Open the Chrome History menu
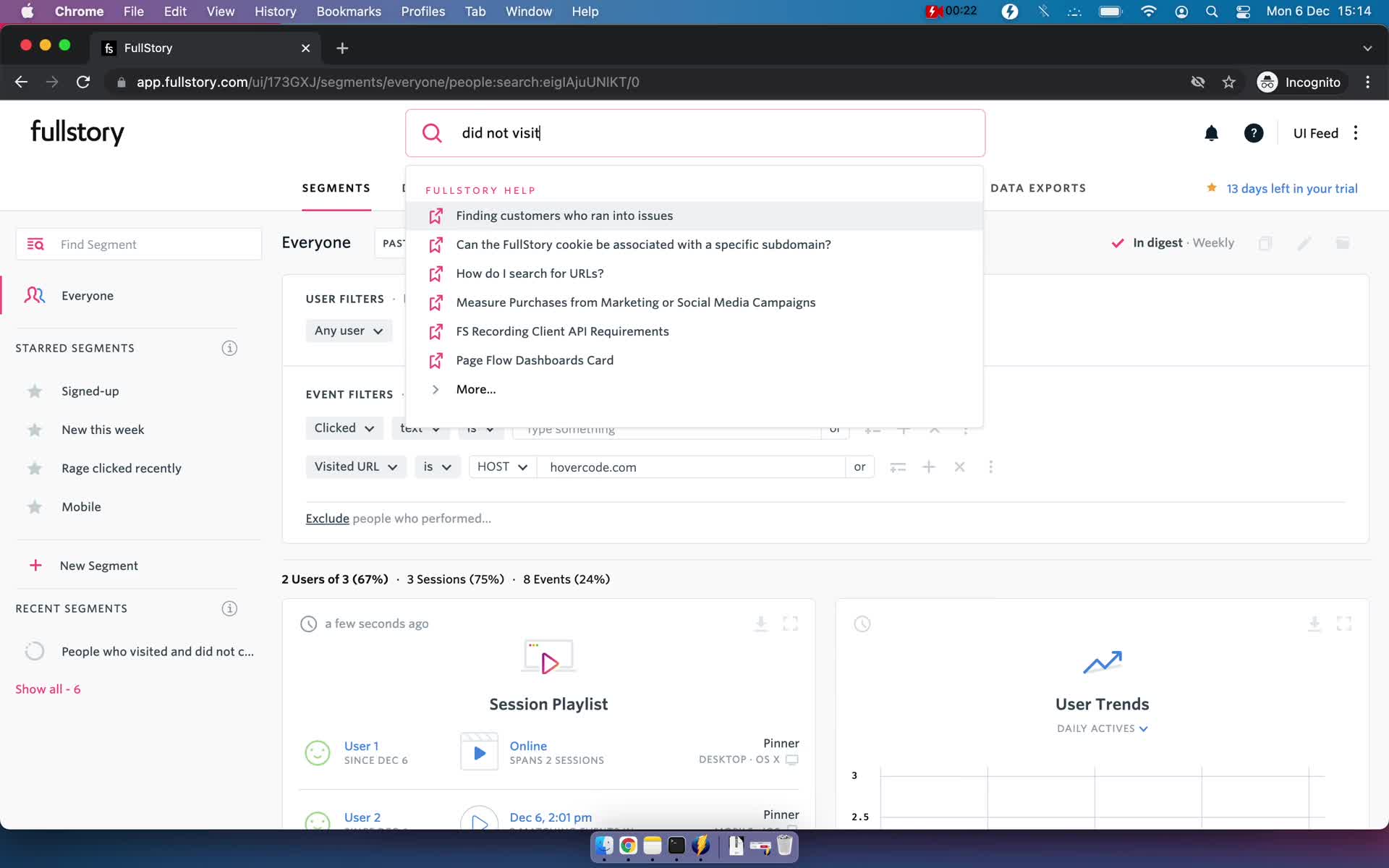The height and width of the screenshot is (868, 1389). click(x=275, y=12)
